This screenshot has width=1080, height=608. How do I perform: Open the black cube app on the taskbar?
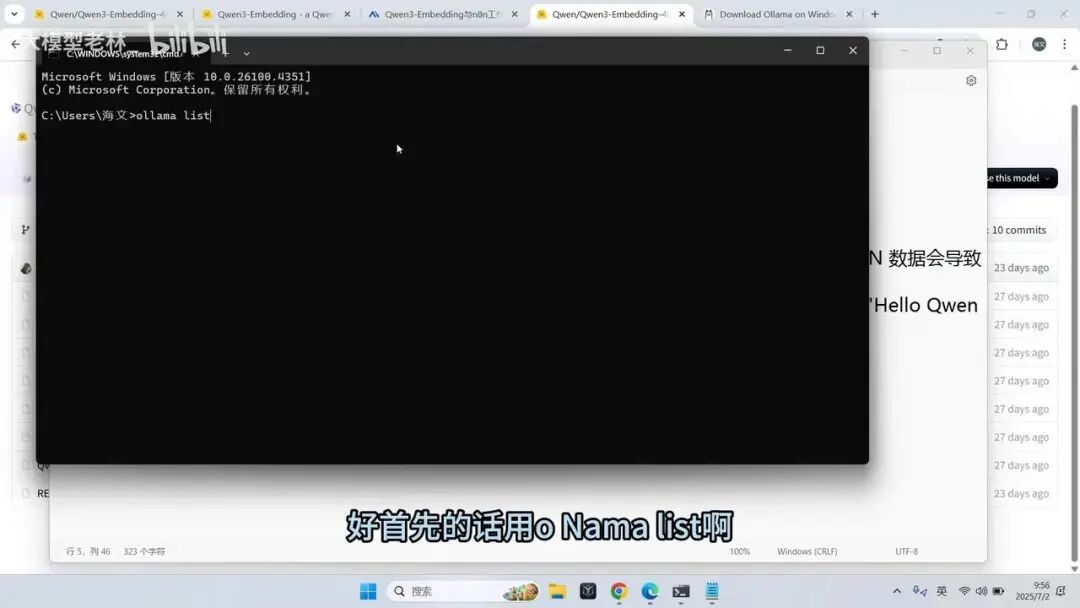(588, 591)
